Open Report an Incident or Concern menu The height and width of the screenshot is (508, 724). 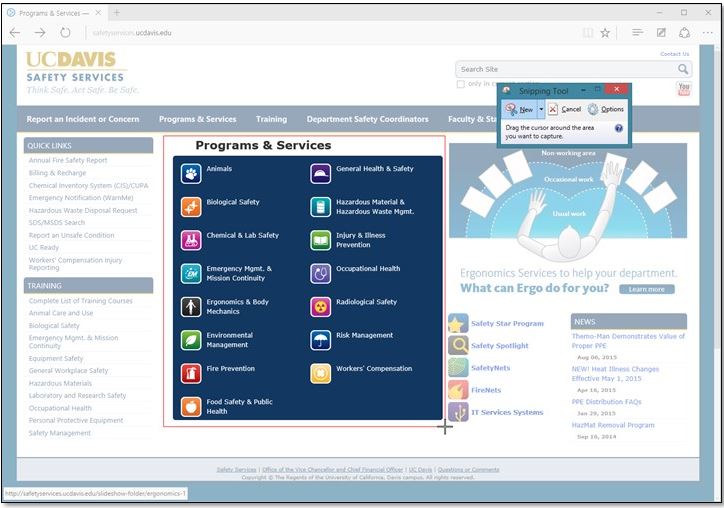[83, 119]
